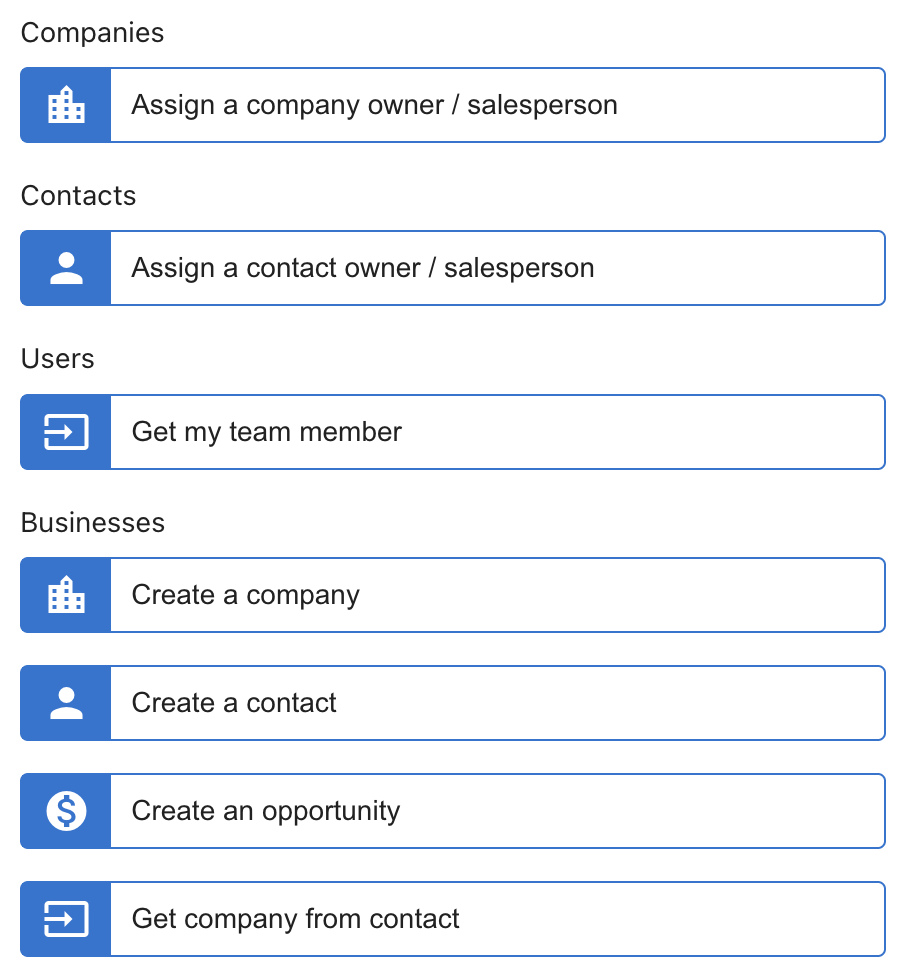Click the 'Businesses' section heading
902x972 pixels.
[x=92, y=523]
